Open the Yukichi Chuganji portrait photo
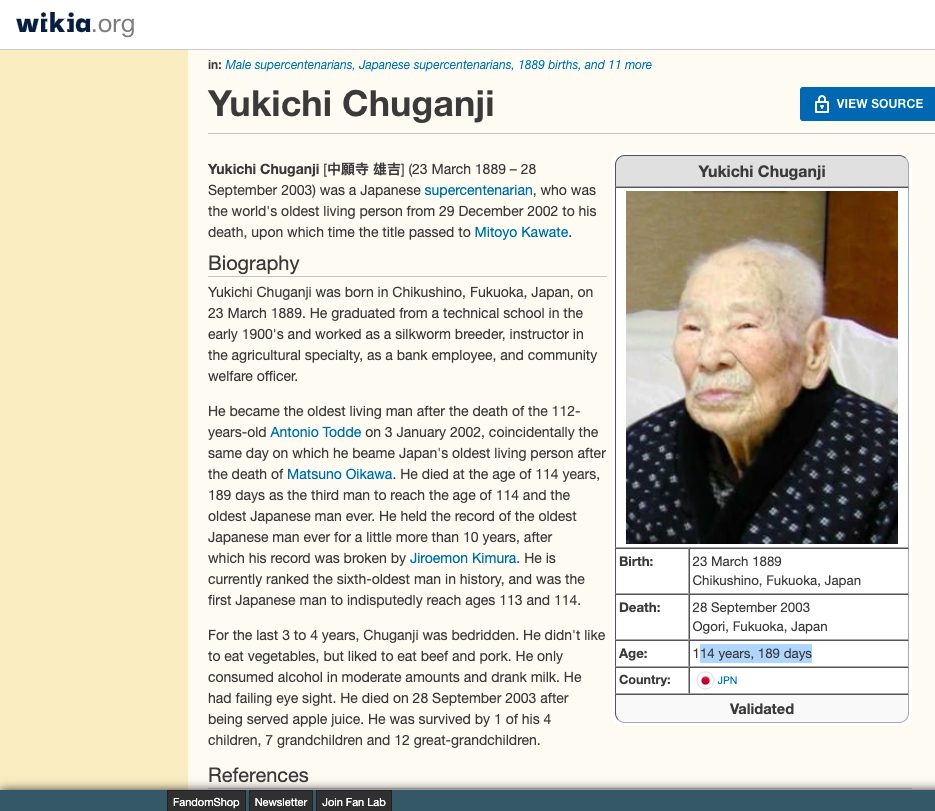Screen dimensions: 935x811 [x=761, y=367]
